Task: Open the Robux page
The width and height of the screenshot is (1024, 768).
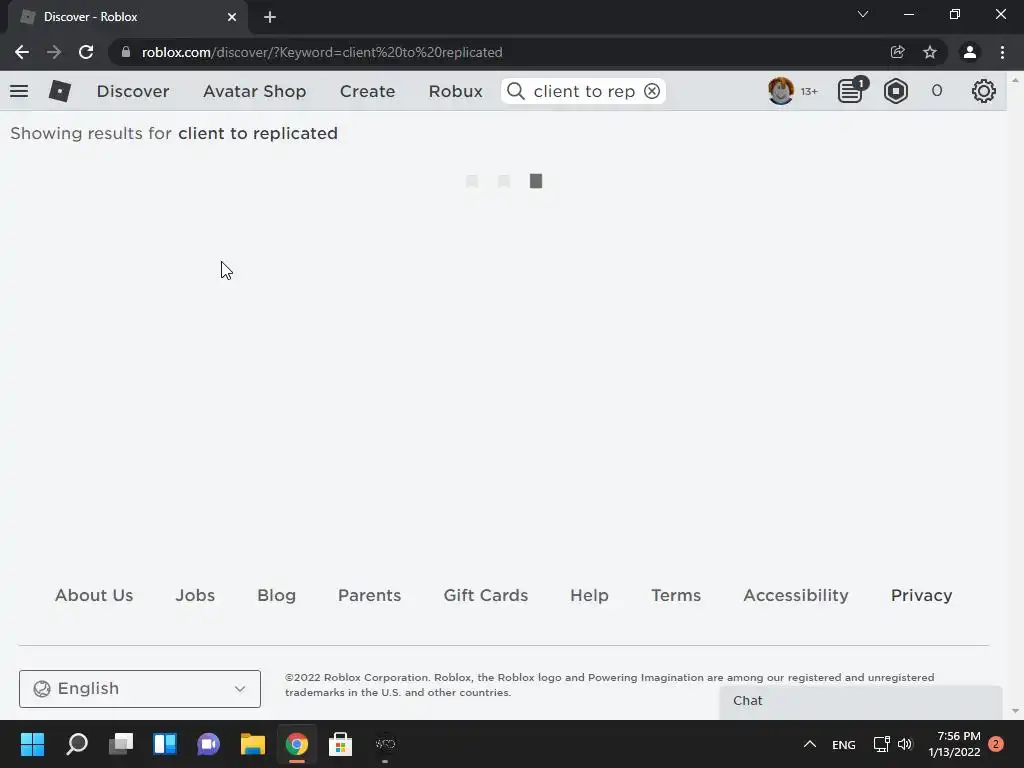Action: coord(455,91)
